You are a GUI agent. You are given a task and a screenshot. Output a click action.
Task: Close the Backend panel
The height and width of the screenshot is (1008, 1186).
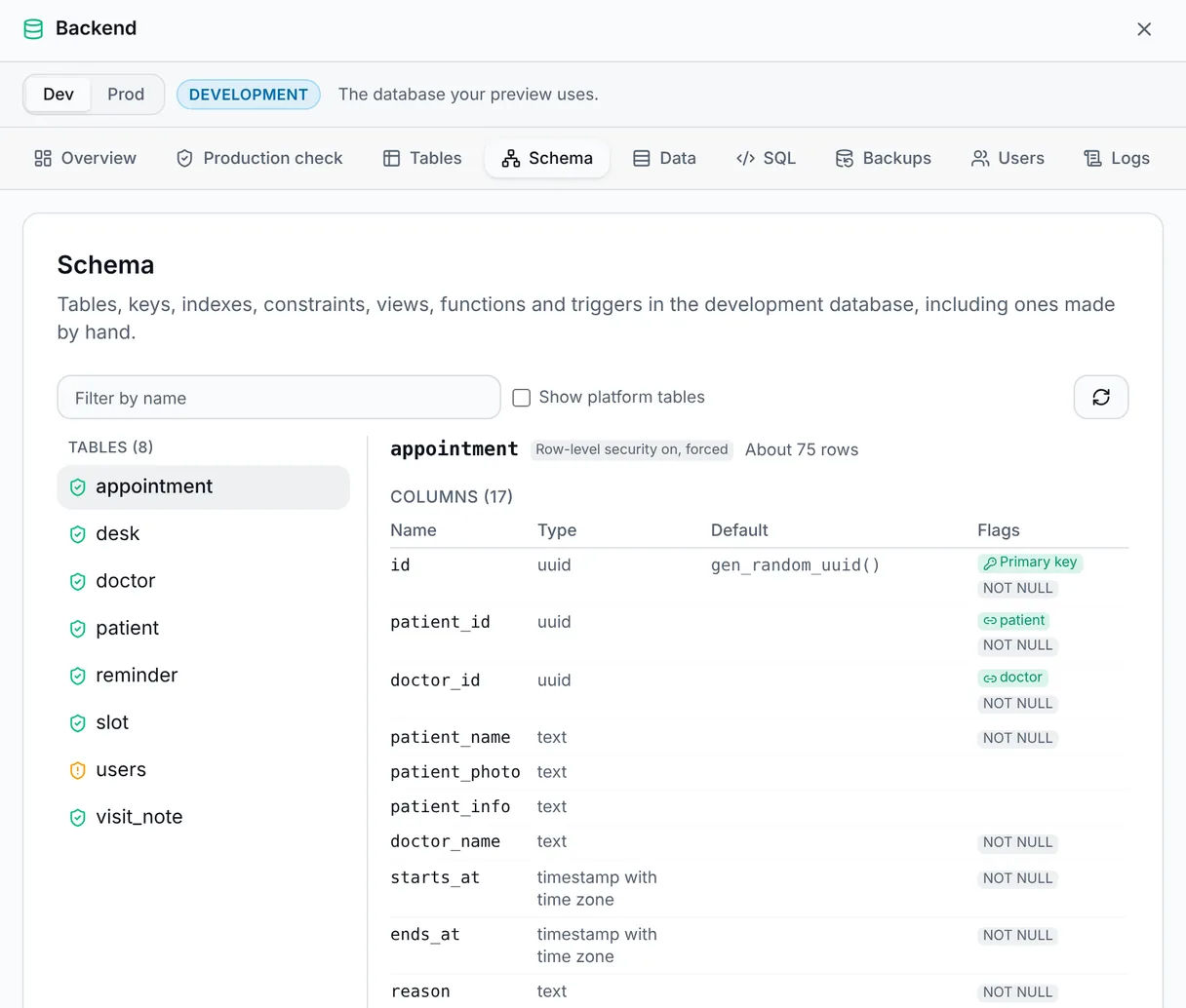pos(1144,29)
